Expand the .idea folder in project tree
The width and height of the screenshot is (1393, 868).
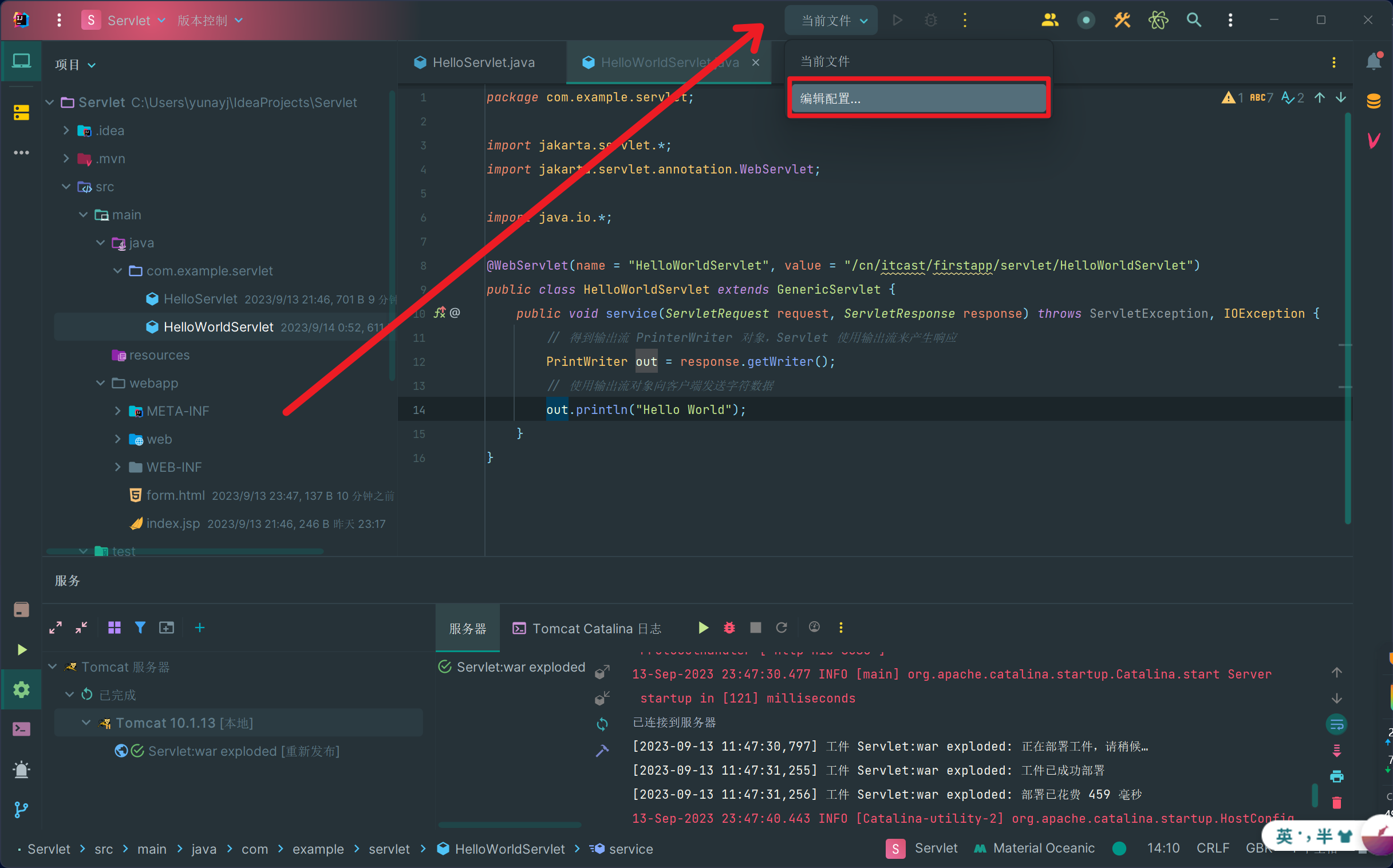pos(66,131)
